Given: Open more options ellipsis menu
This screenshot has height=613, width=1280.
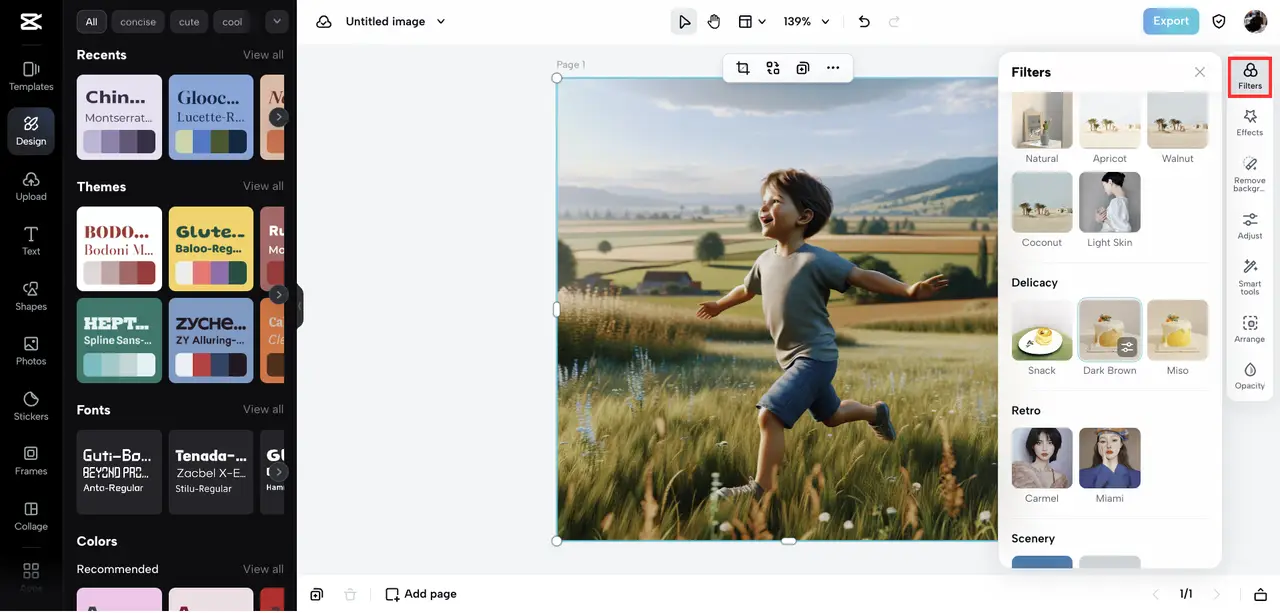Looking at the screenshot, I should coord(833,68).
